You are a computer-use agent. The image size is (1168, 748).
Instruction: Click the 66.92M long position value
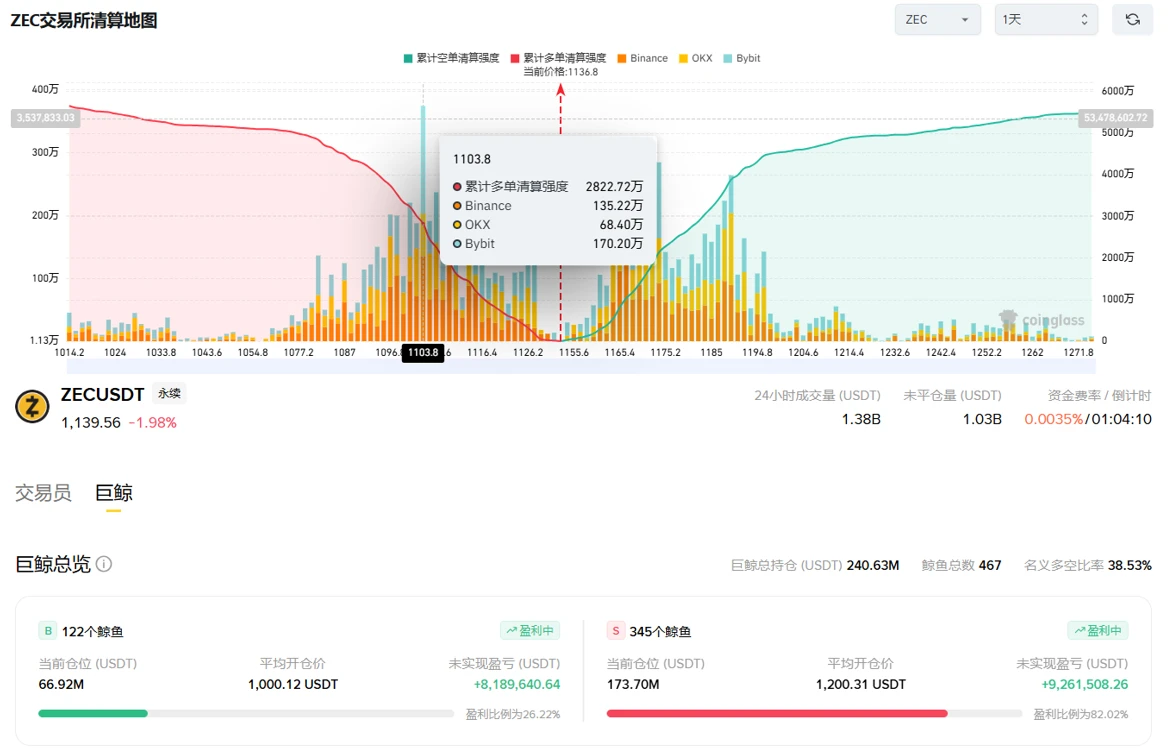[61, 684]
